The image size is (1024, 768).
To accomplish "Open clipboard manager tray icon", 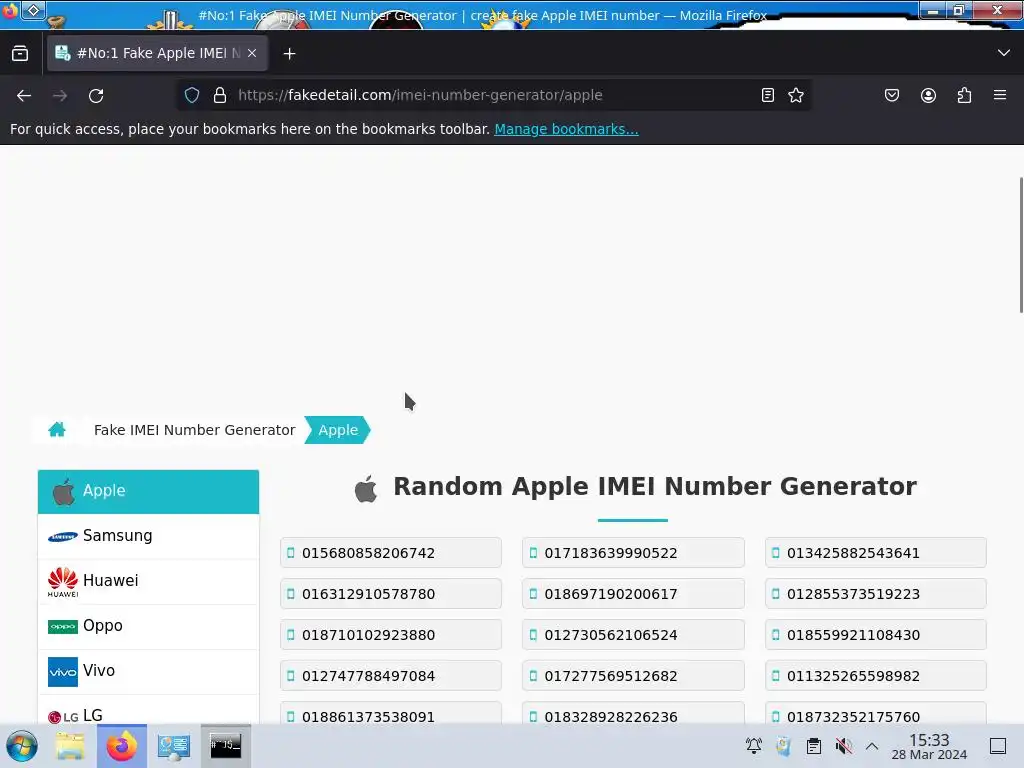I will (813, 746).
